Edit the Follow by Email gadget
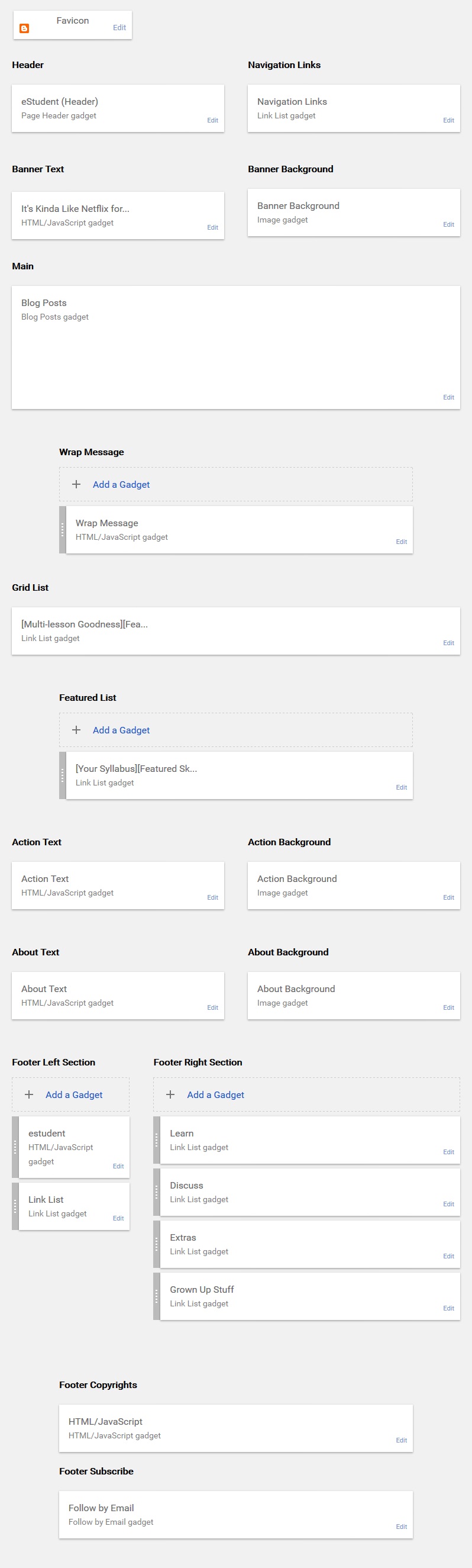 402,1527
